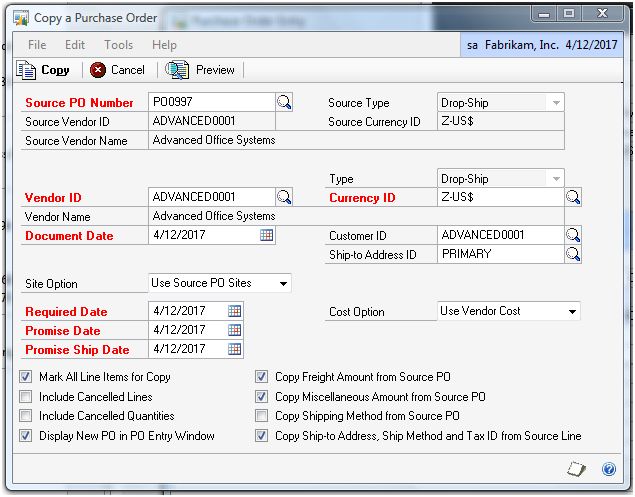Click the note icon at window bottom
635x497 pixels.
point(577,469)
